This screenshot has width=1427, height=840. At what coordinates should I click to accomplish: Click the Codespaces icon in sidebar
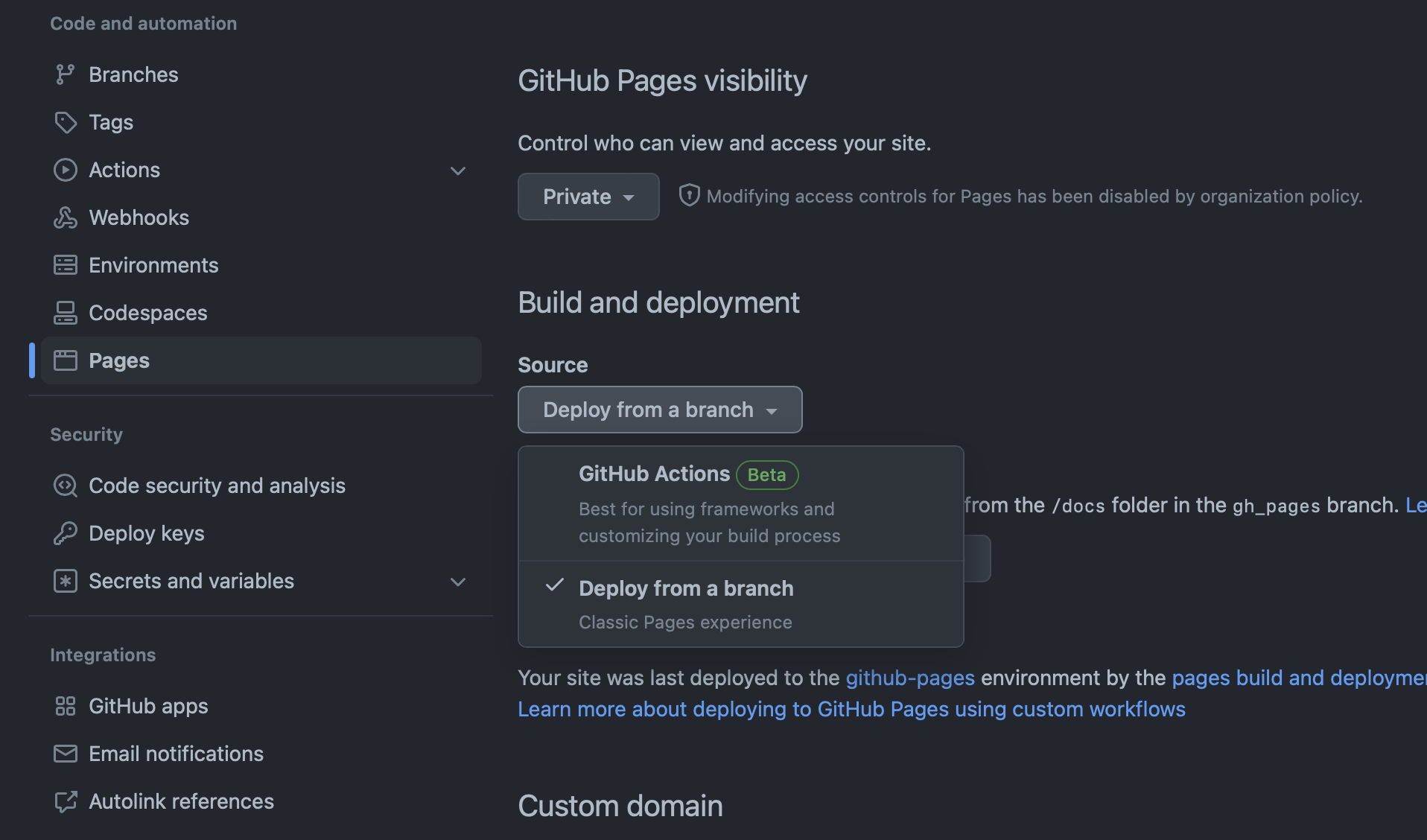65,313
